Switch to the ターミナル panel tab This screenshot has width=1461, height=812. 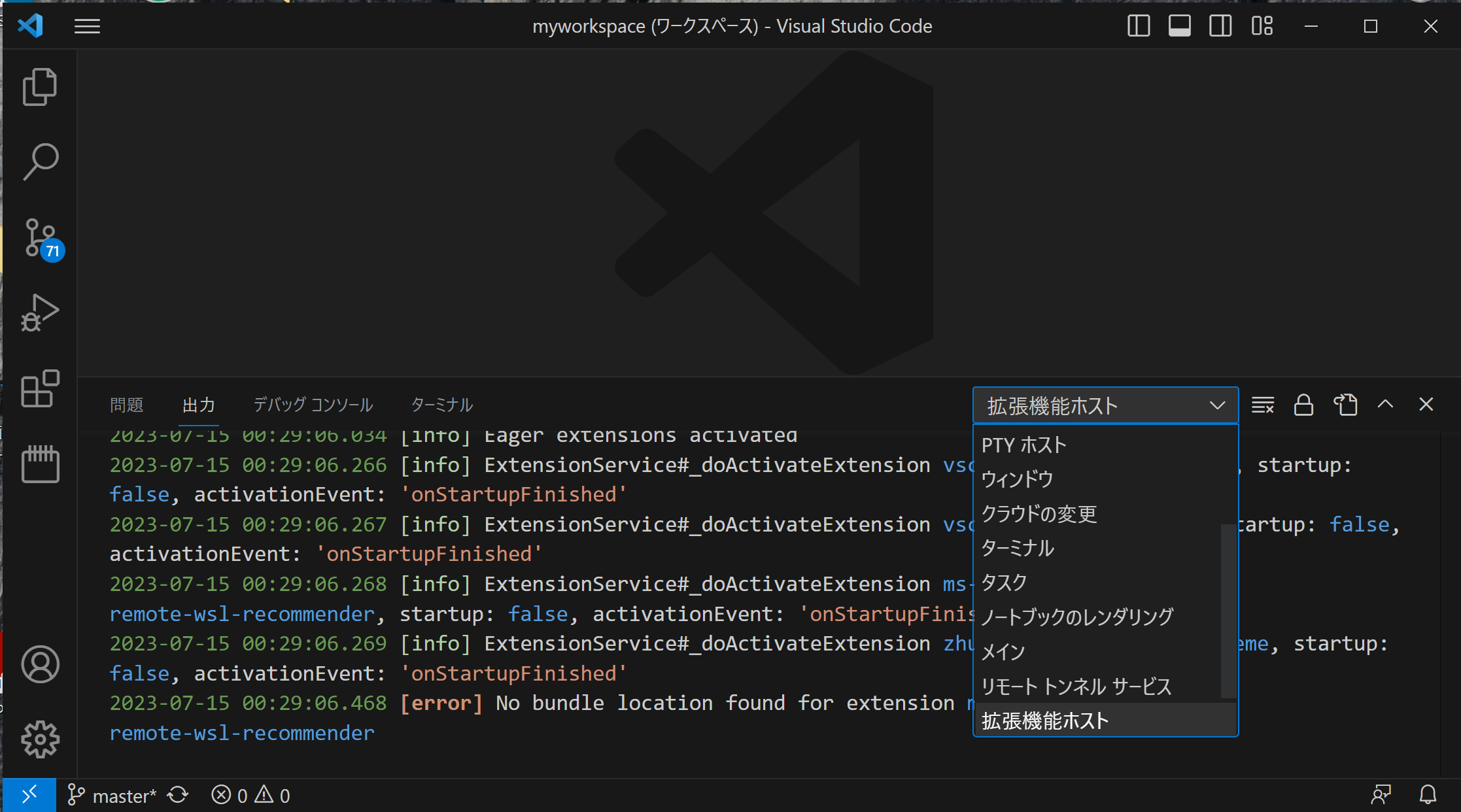[442, 405]
